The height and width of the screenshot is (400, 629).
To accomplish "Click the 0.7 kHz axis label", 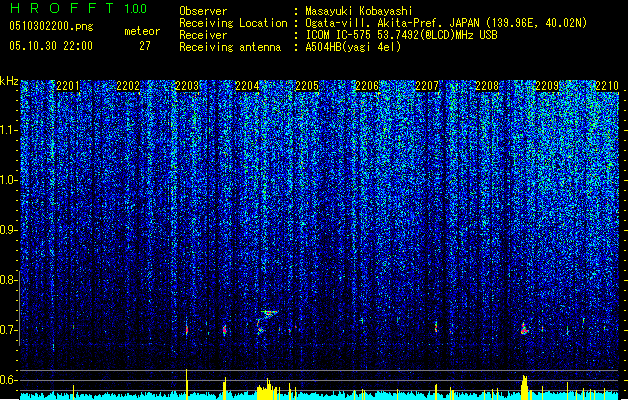I will click(9, 330).
